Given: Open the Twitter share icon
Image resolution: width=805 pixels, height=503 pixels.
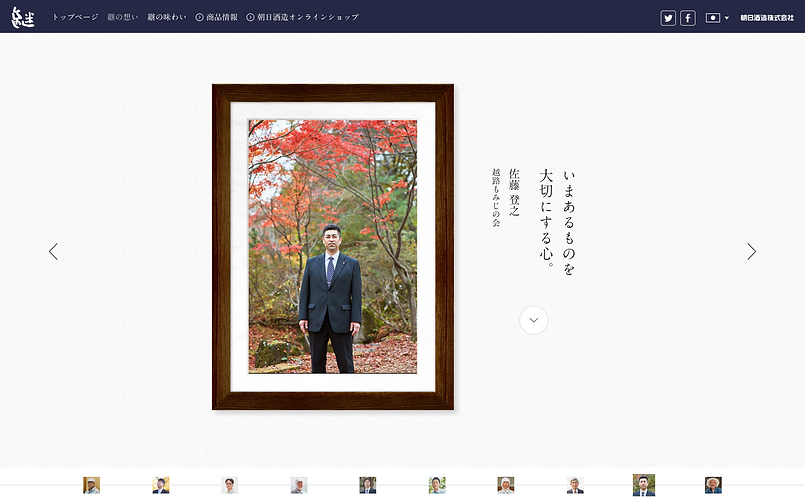Looking at the screenshot, I should (x=668, y=18).
